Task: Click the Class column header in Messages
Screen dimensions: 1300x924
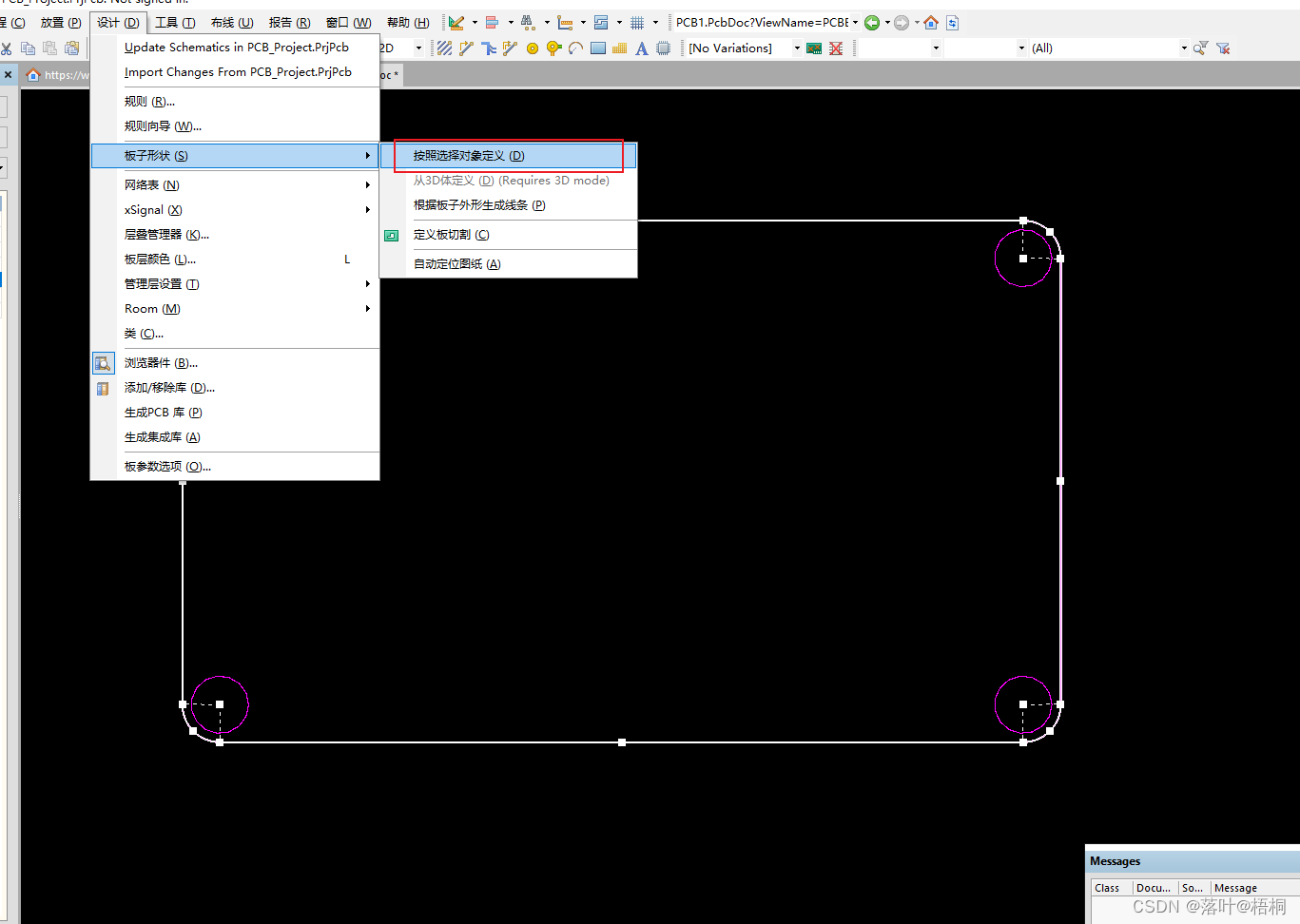Action: click(x=1112, y=888)
